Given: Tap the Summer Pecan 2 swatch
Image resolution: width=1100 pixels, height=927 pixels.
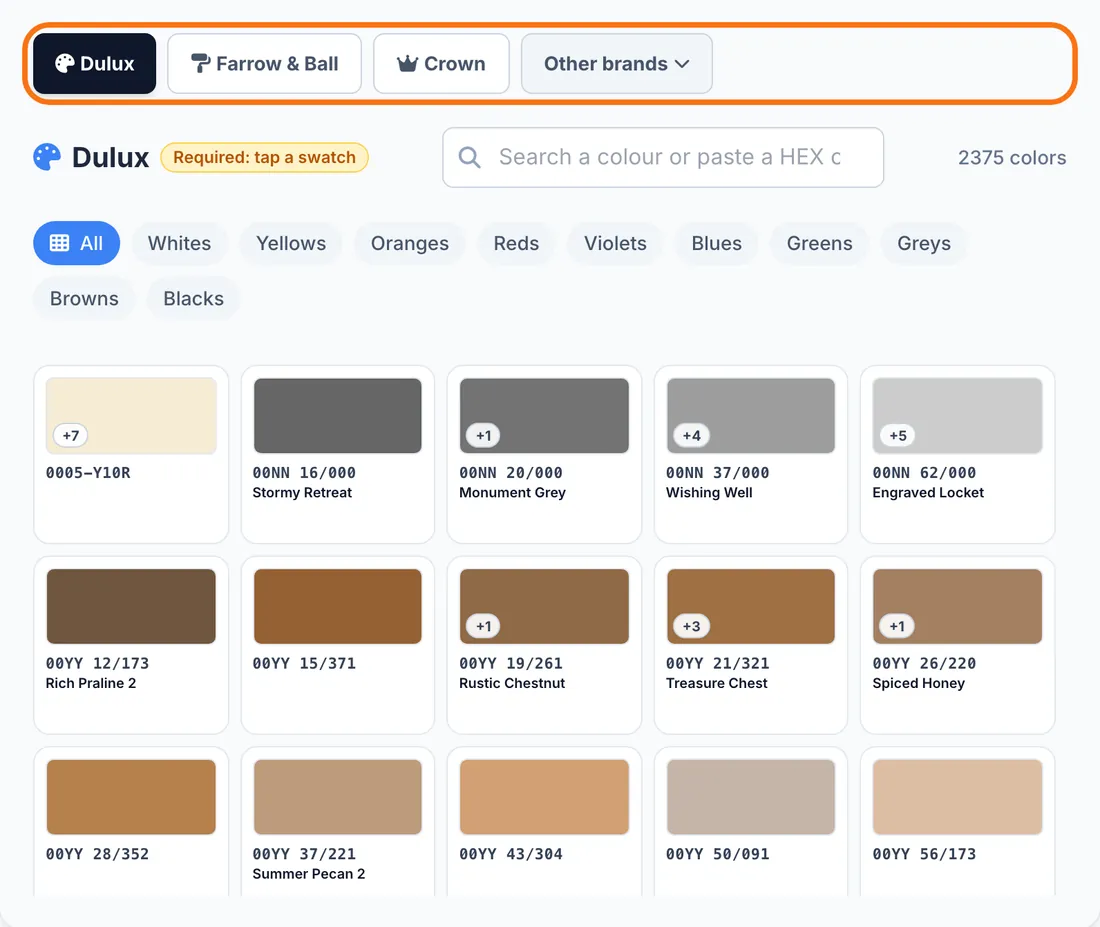Looking at the screenshot, I should coord(337,796).
